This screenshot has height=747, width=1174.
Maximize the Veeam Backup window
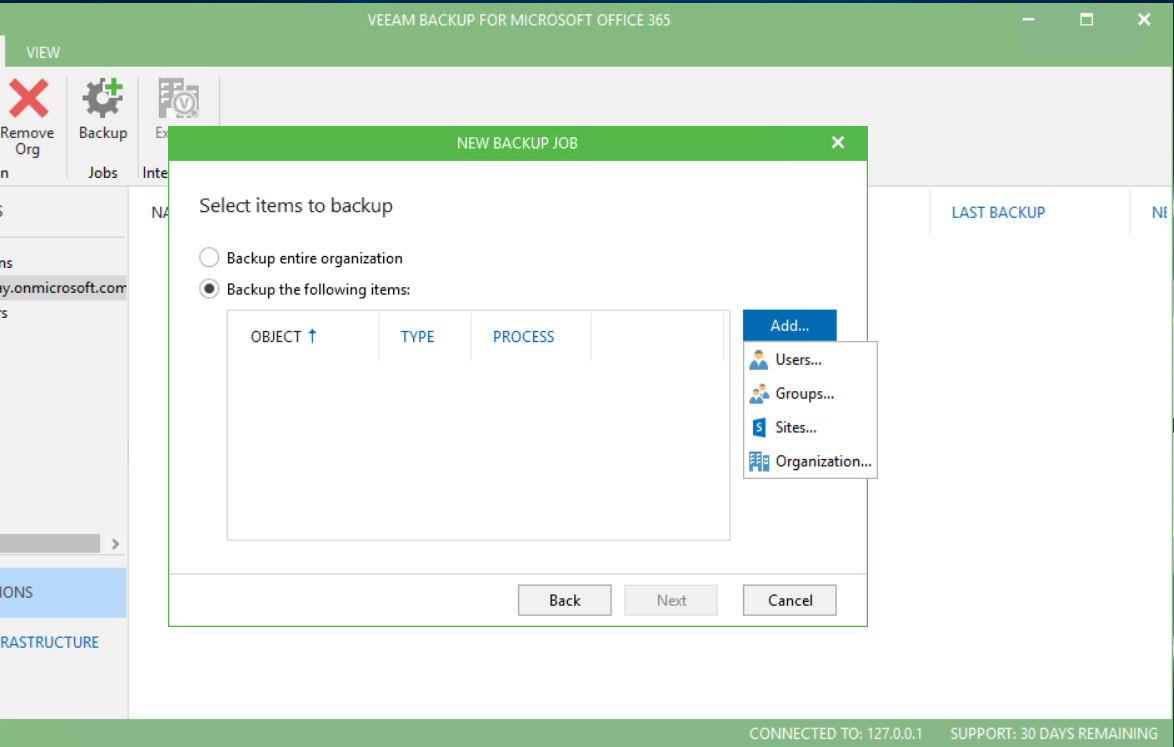[x=1086, y=19]
